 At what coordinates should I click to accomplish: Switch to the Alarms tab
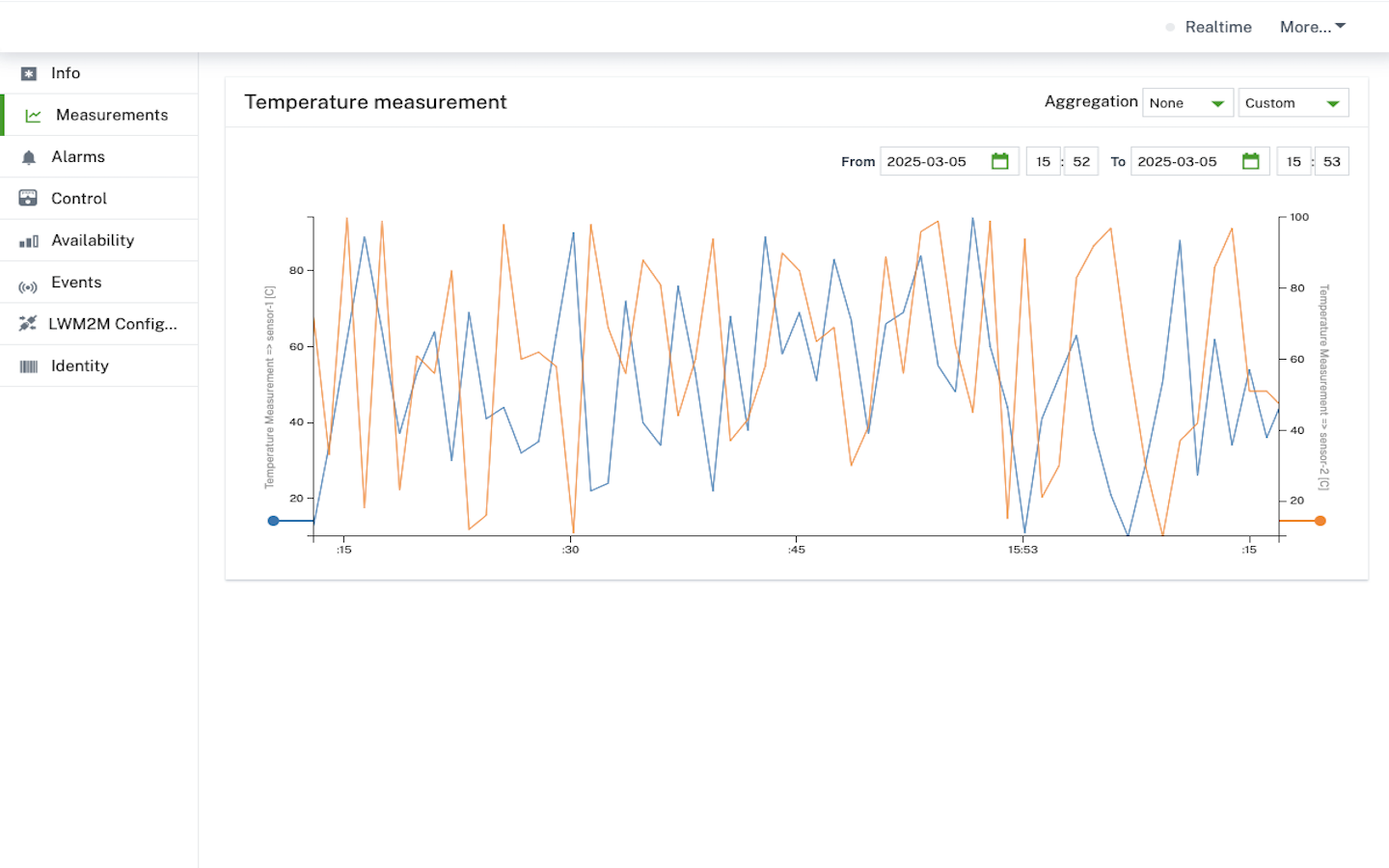[78, 157]
